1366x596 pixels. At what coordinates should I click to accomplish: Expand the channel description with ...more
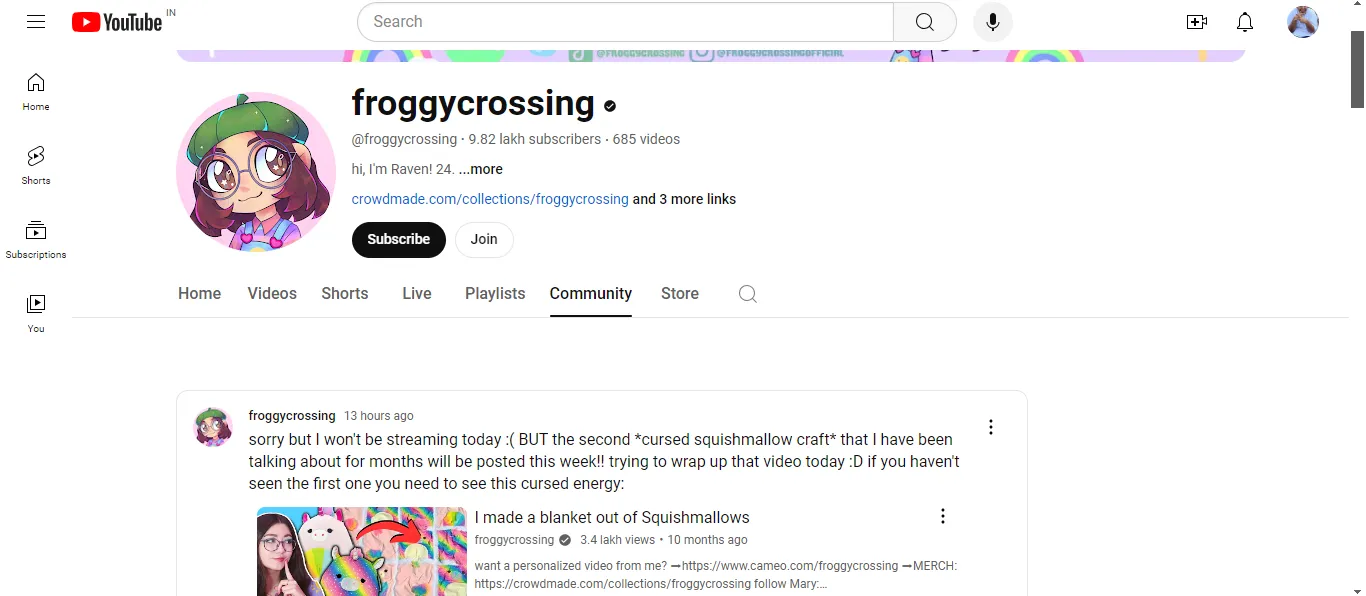pyautogui.click(x=481, y=169)
